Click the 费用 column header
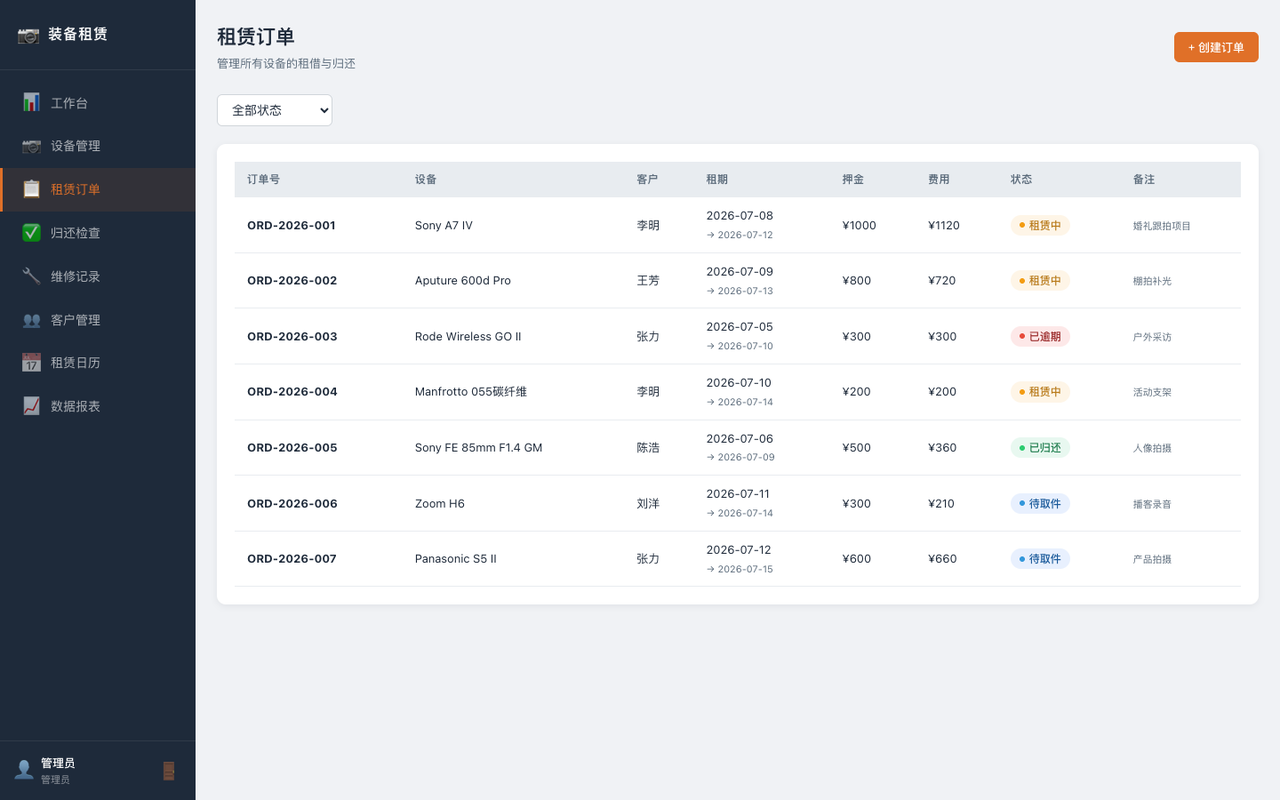This screenshot has height=800, width=1280. coord(939,180)
